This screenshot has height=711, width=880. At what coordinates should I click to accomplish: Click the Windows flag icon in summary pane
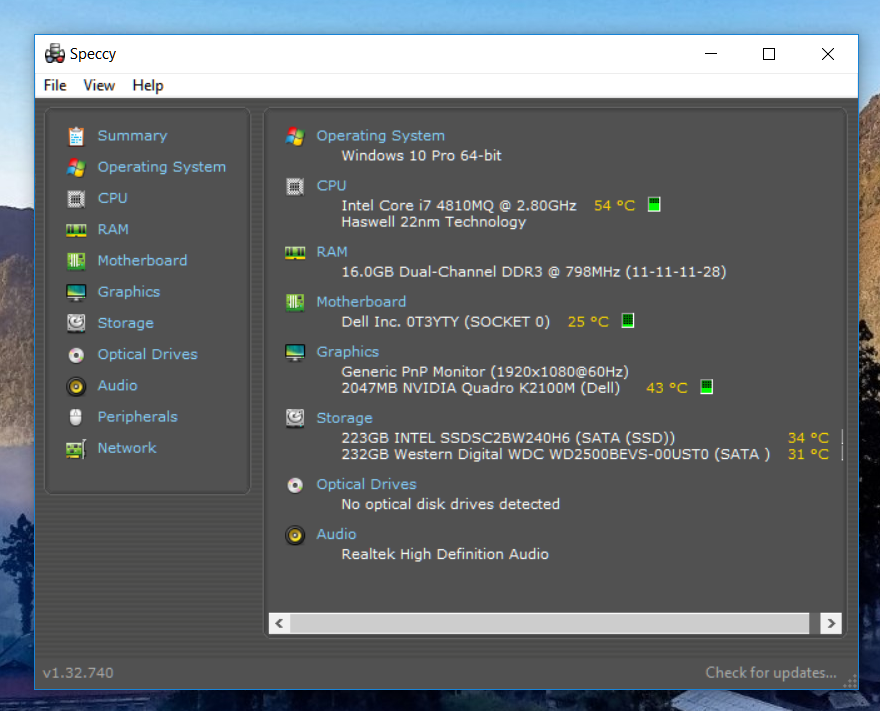(x=295, y=136)
